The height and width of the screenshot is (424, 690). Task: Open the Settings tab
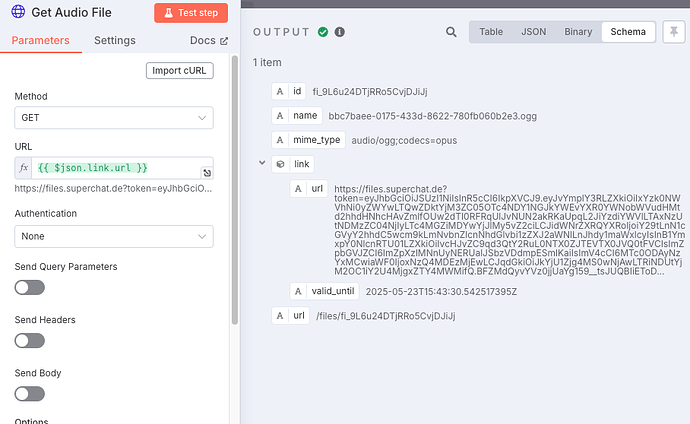pos(115,40)
